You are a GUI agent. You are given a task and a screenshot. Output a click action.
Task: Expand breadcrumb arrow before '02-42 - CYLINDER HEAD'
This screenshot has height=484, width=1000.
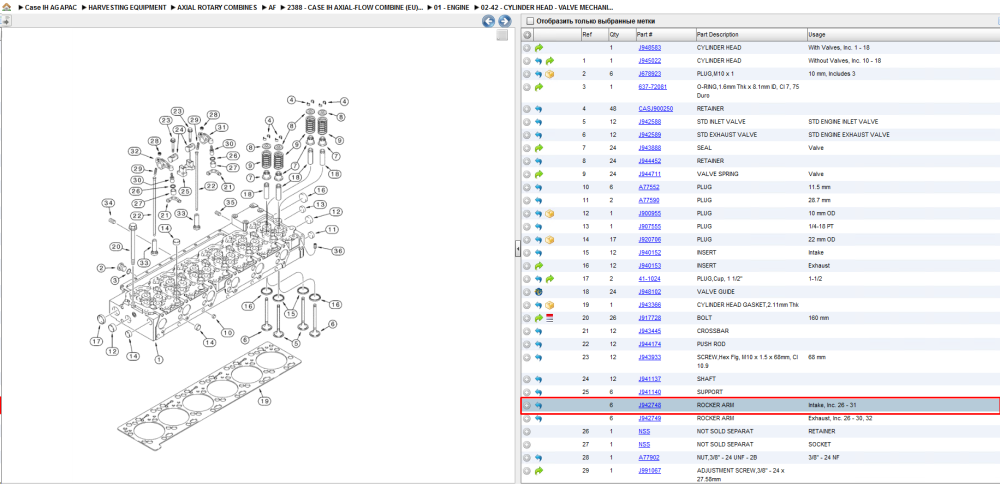coord(475,7)
